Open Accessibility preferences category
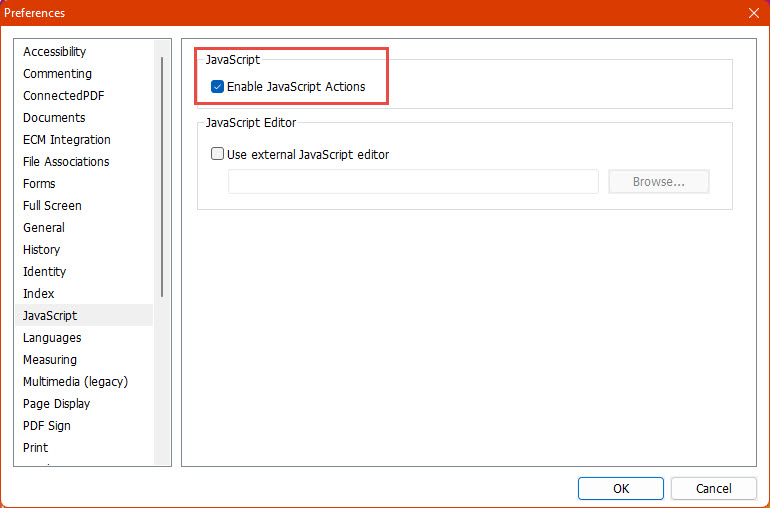770x508 pixels. [55, 52]
